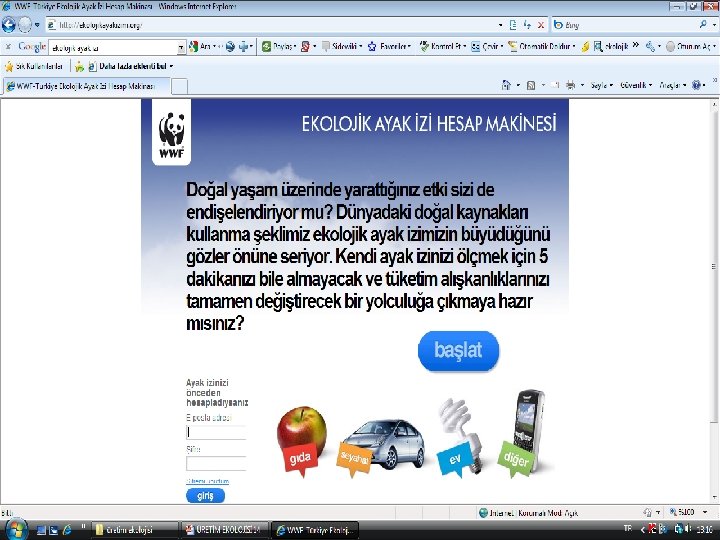Viewport: 720px width, 540px height.
Task: Click the greyed-out Forward navigation button
Action: [25, 25]
